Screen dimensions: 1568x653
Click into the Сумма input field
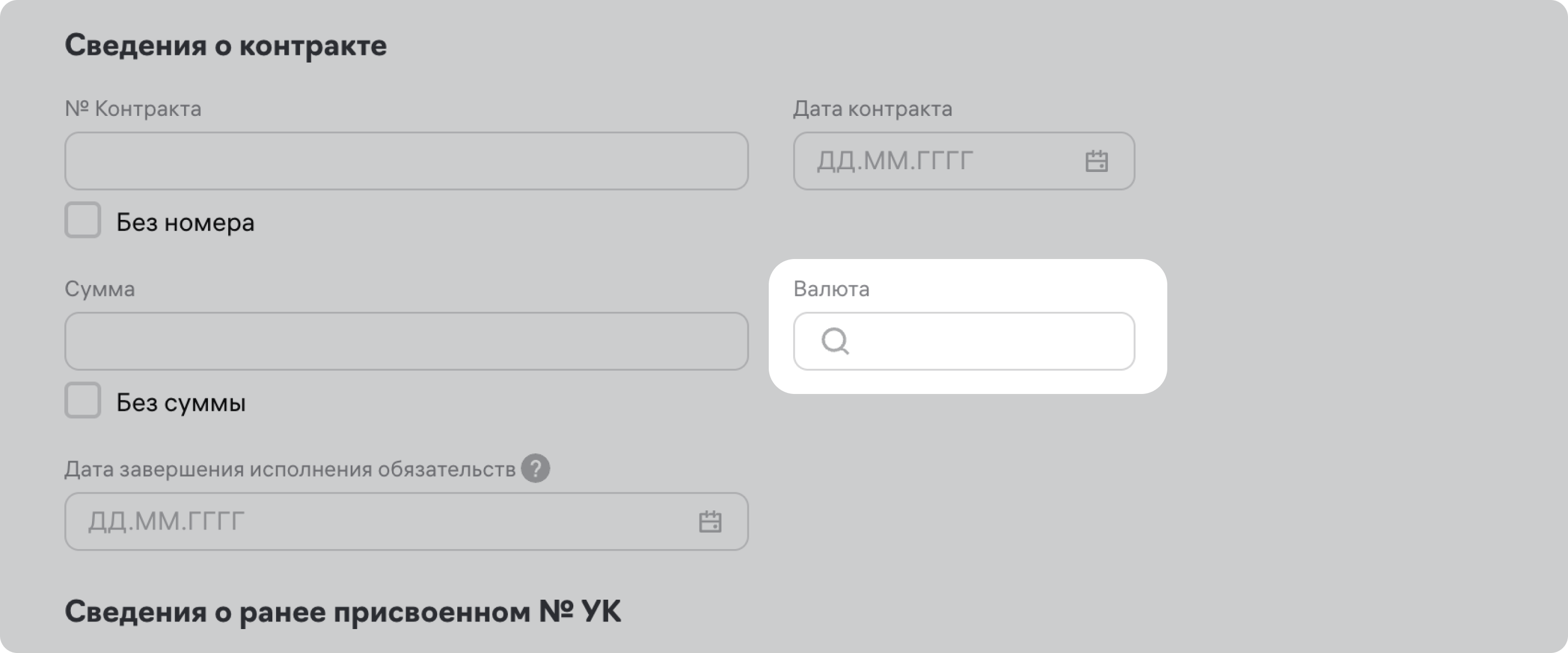pos(406,341)
